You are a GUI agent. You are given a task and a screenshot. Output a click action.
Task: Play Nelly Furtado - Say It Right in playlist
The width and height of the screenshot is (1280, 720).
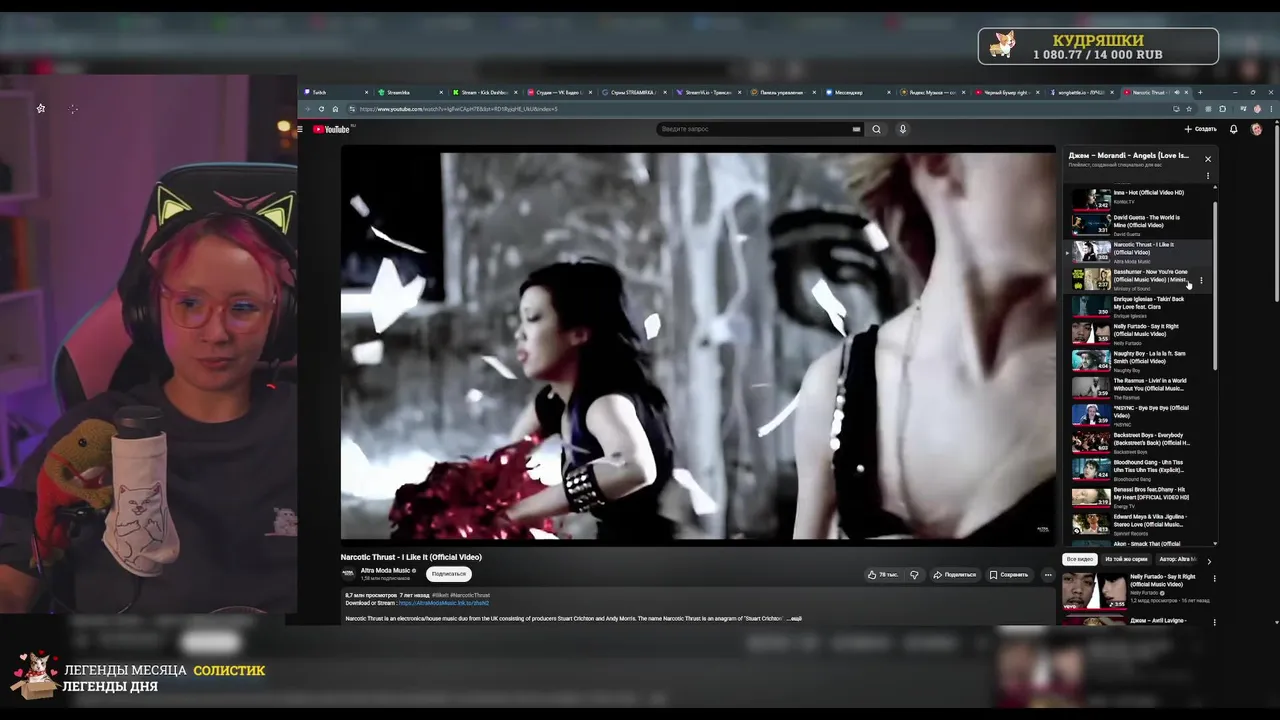tap(1139, 333)
